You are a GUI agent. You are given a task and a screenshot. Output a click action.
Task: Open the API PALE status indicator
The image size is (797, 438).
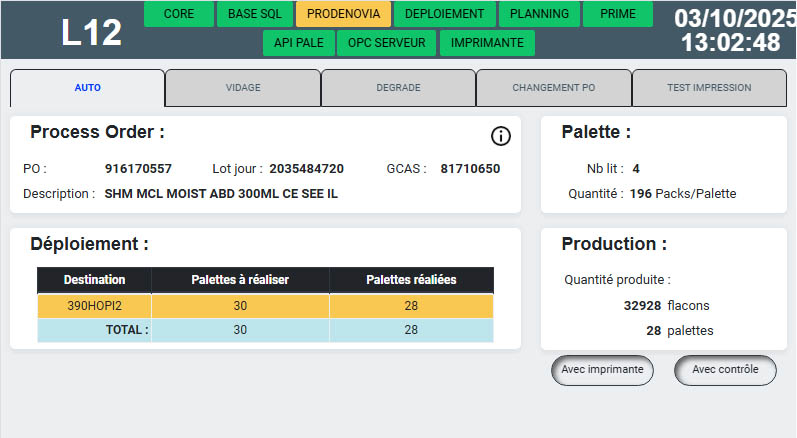point(297,43)
